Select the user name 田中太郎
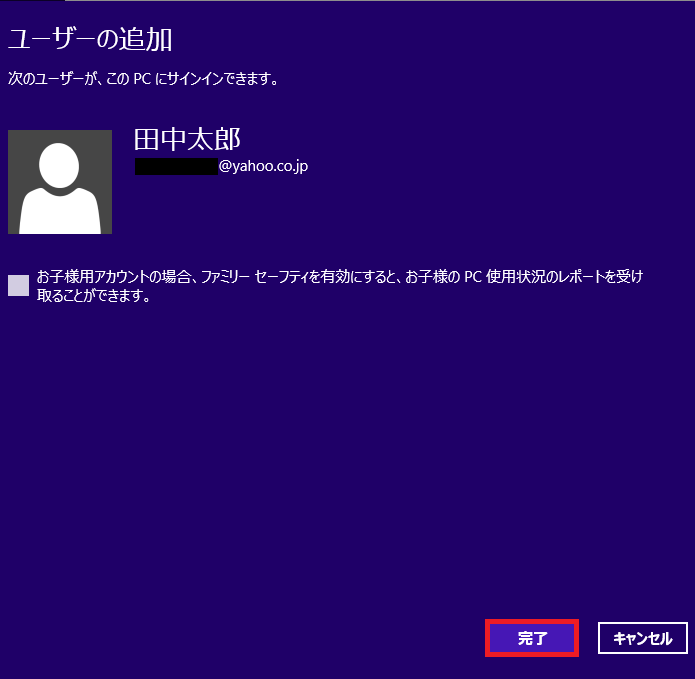Viewport: 695px width, 679px height. [187, 139]
